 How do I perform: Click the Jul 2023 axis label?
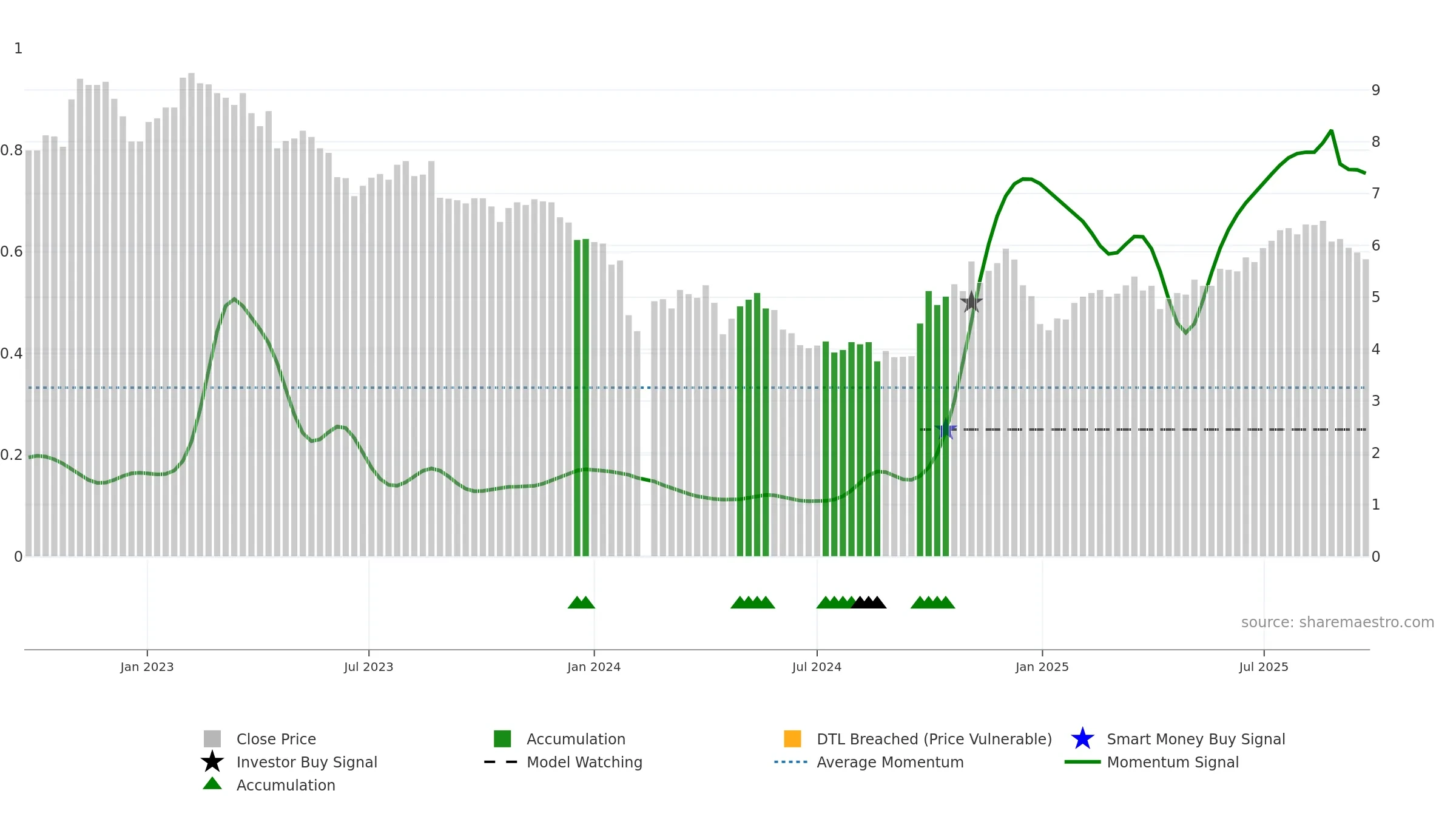click(369, 667)
